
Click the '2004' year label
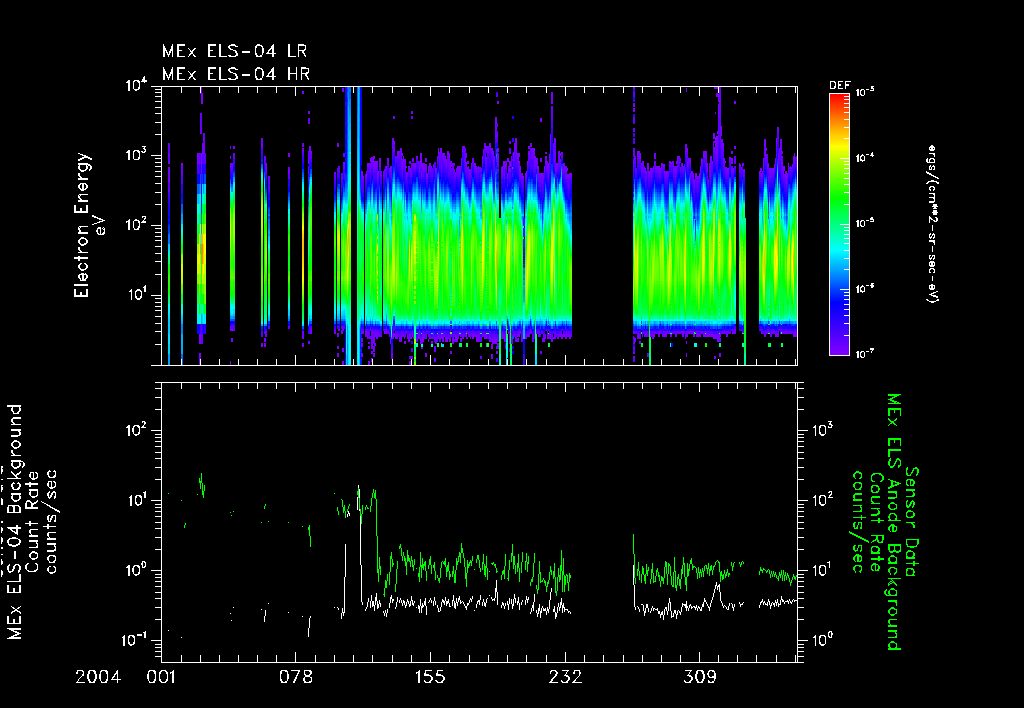(98, 677)
